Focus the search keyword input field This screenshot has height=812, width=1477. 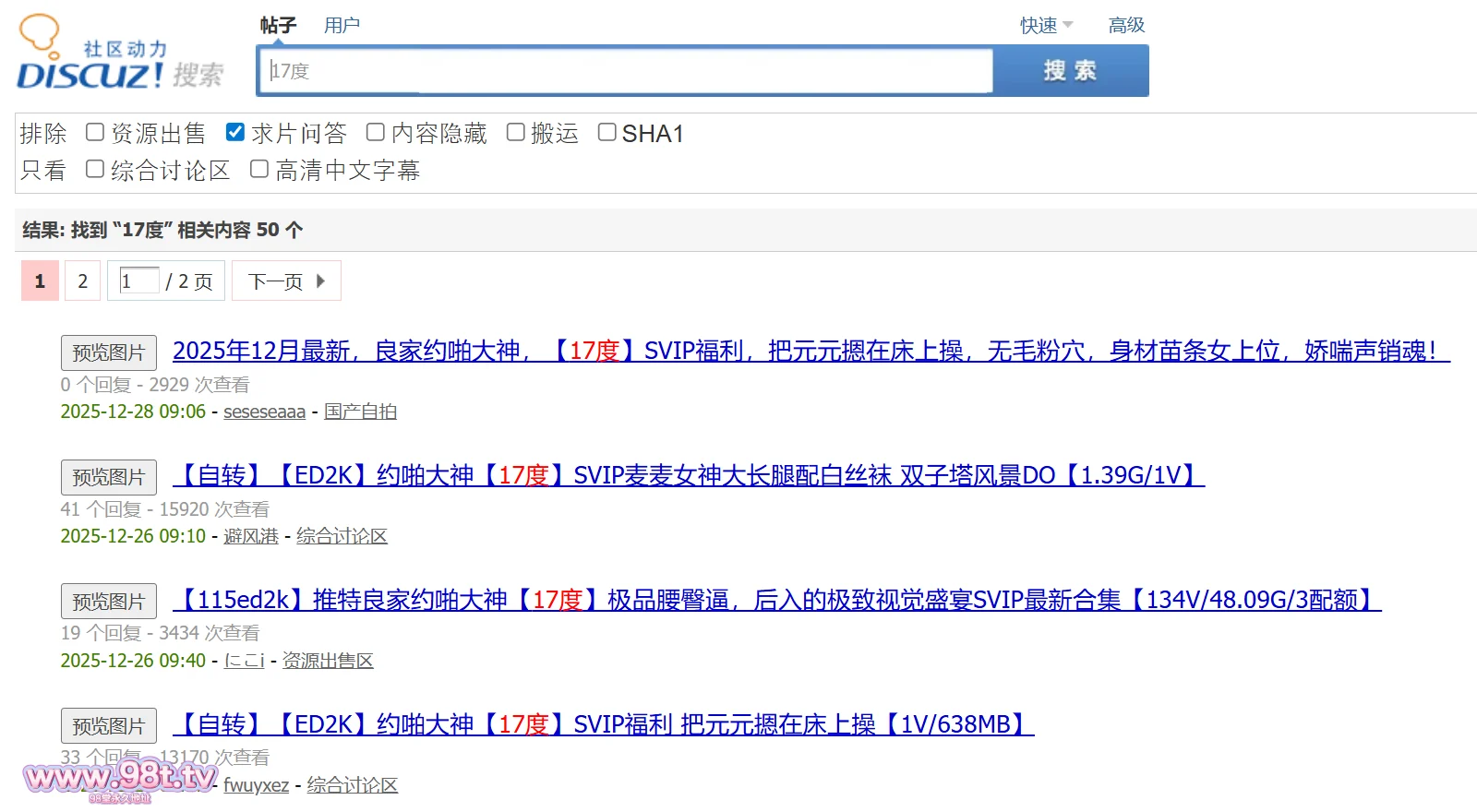point(626,71)
